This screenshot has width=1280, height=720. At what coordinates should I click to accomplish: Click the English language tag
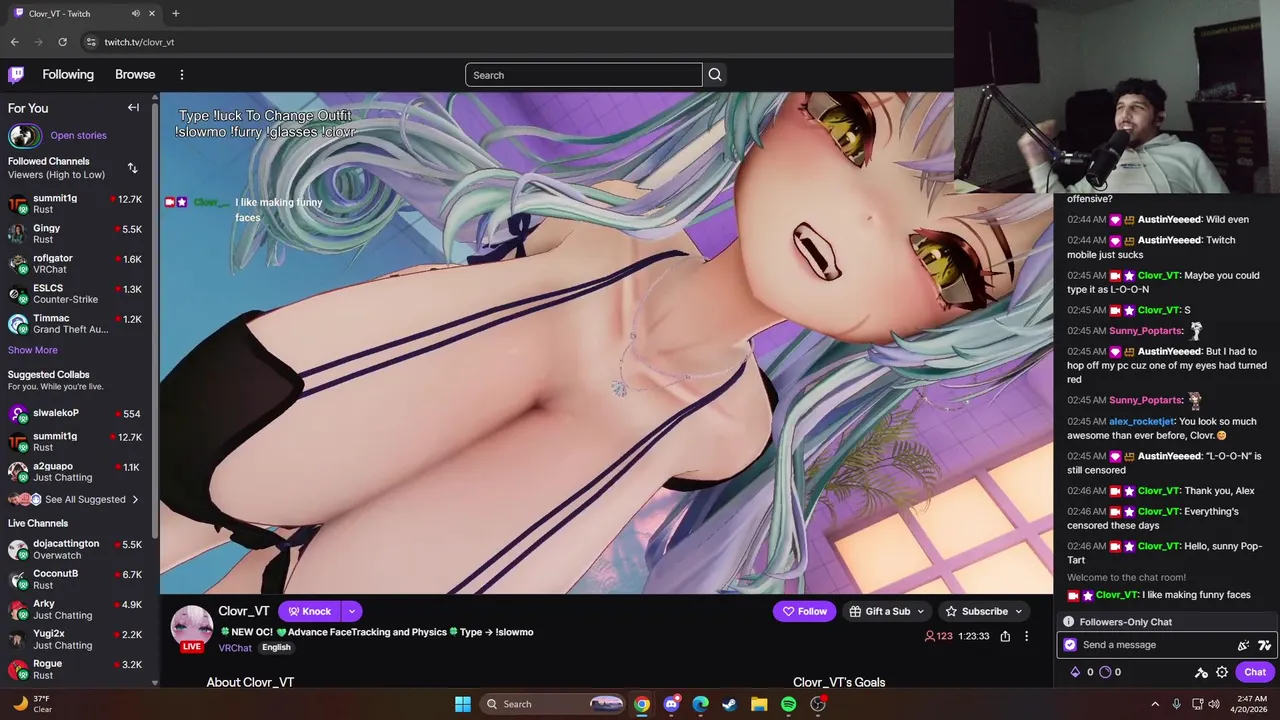pyautogui.click(x=276, y=647)
